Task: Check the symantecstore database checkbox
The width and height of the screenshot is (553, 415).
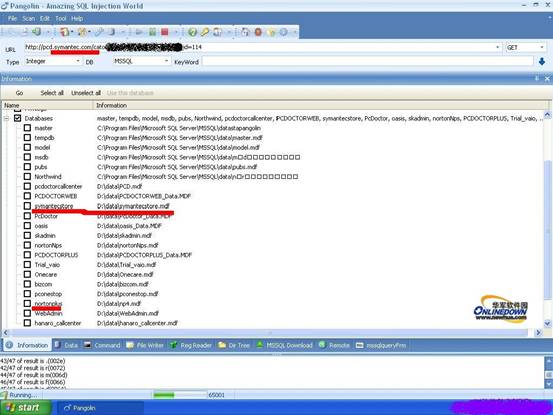Action: click(x=27, y=206)
